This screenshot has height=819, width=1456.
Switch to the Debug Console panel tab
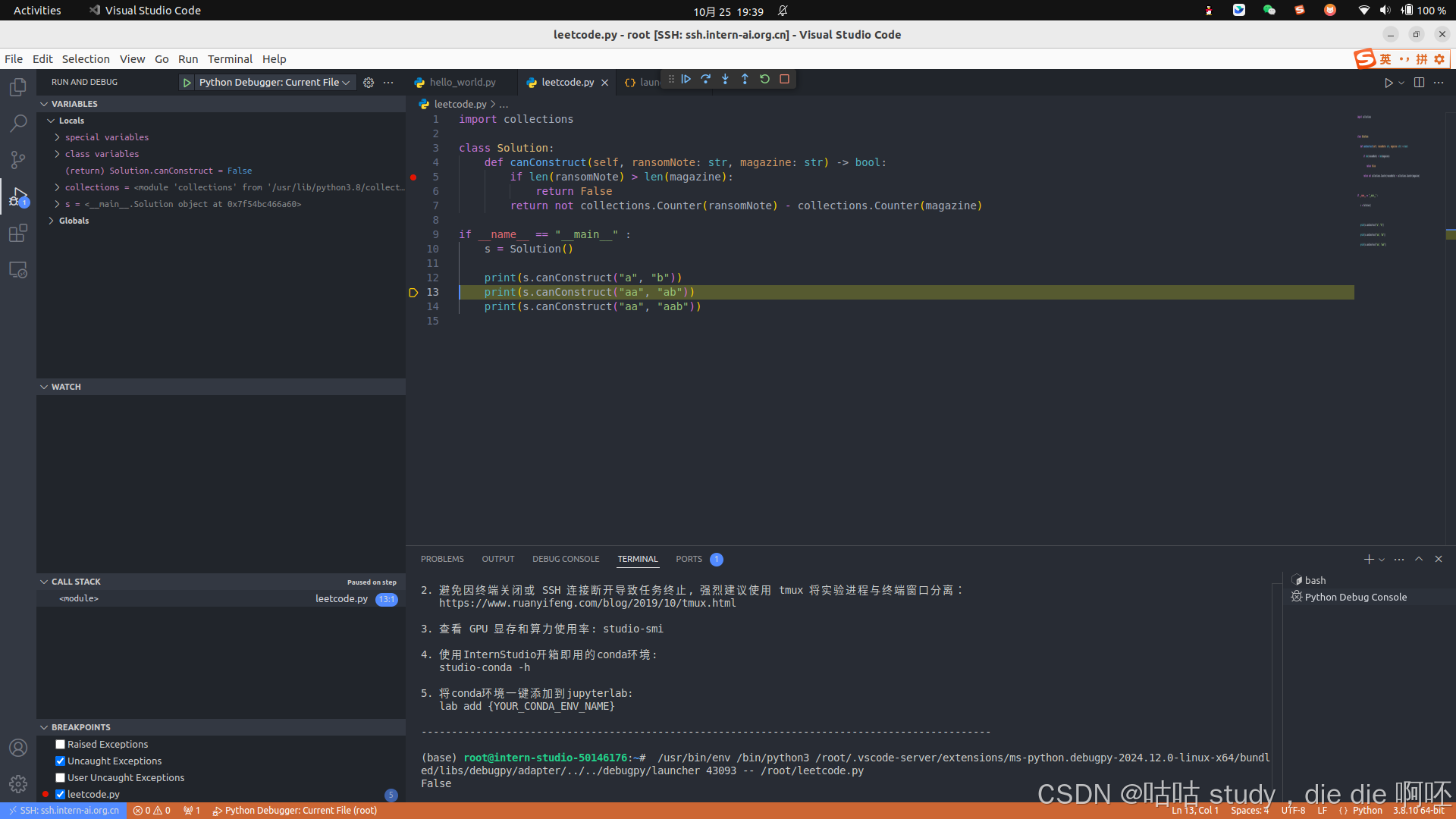click(x=566, y=560)
